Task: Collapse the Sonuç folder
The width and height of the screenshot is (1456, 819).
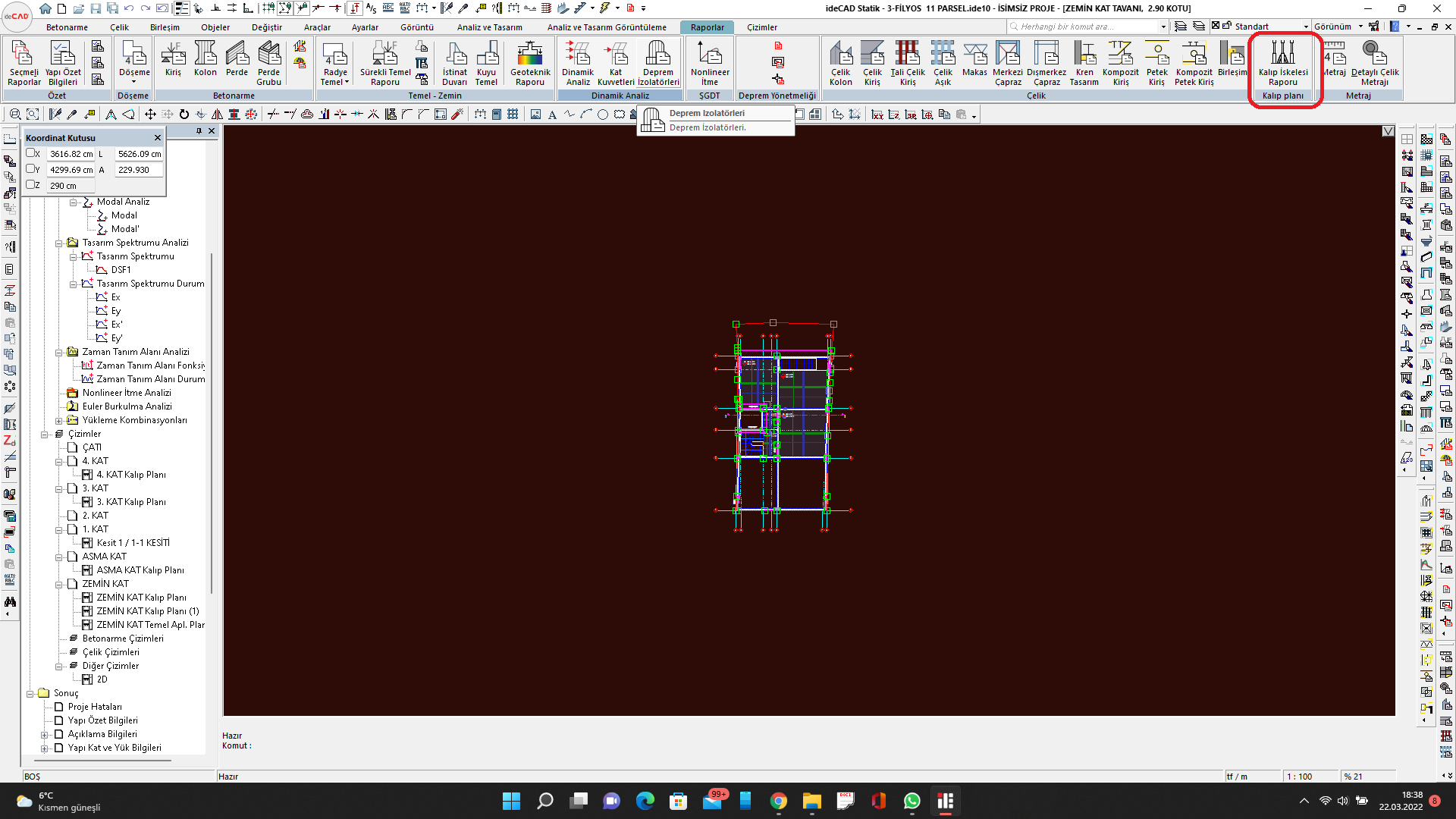Action: tap(30, 694)
